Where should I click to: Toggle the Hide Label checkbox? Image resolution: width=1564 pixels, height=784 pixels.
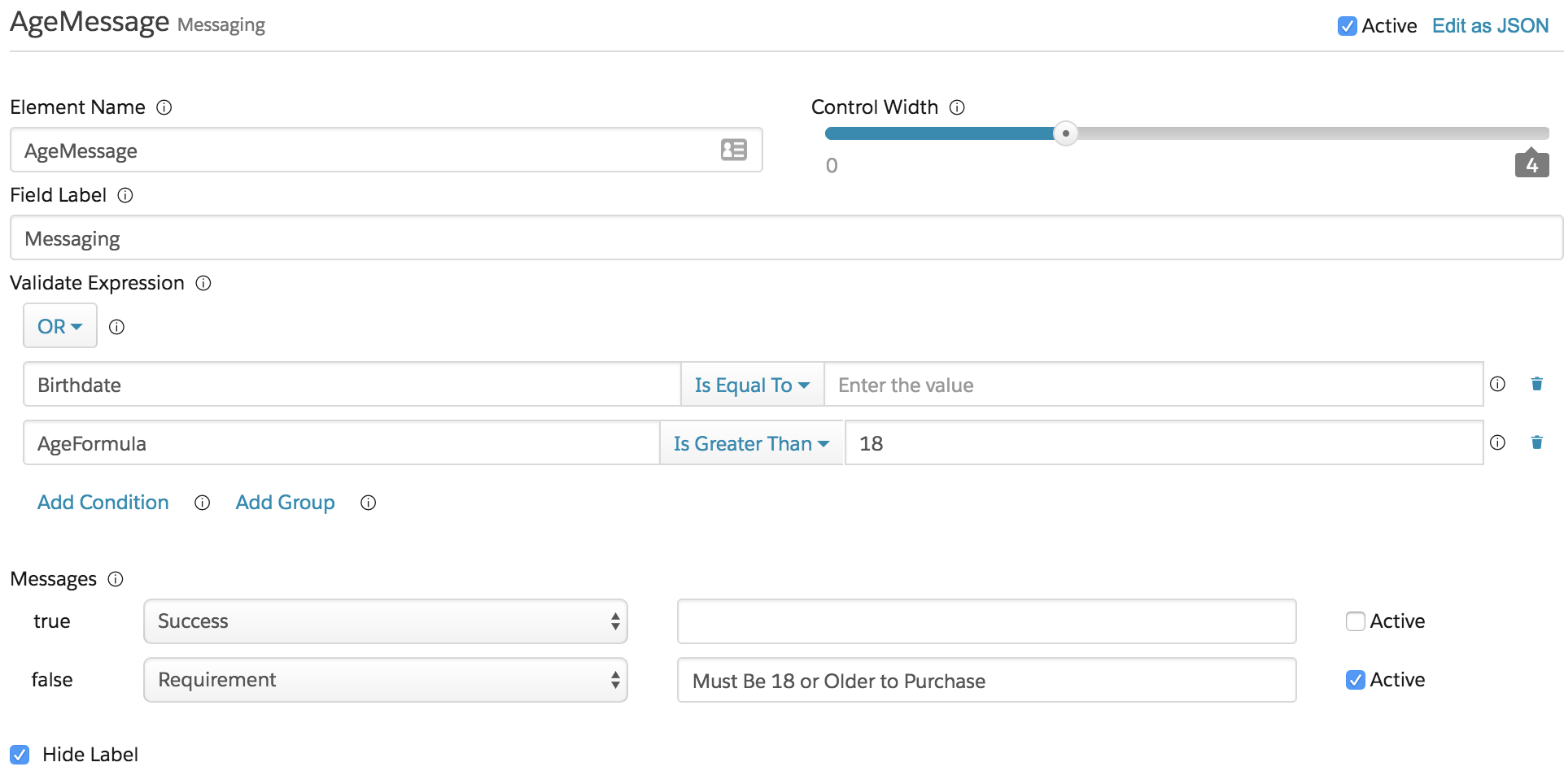pyautogui.click(x=20, y=755)
